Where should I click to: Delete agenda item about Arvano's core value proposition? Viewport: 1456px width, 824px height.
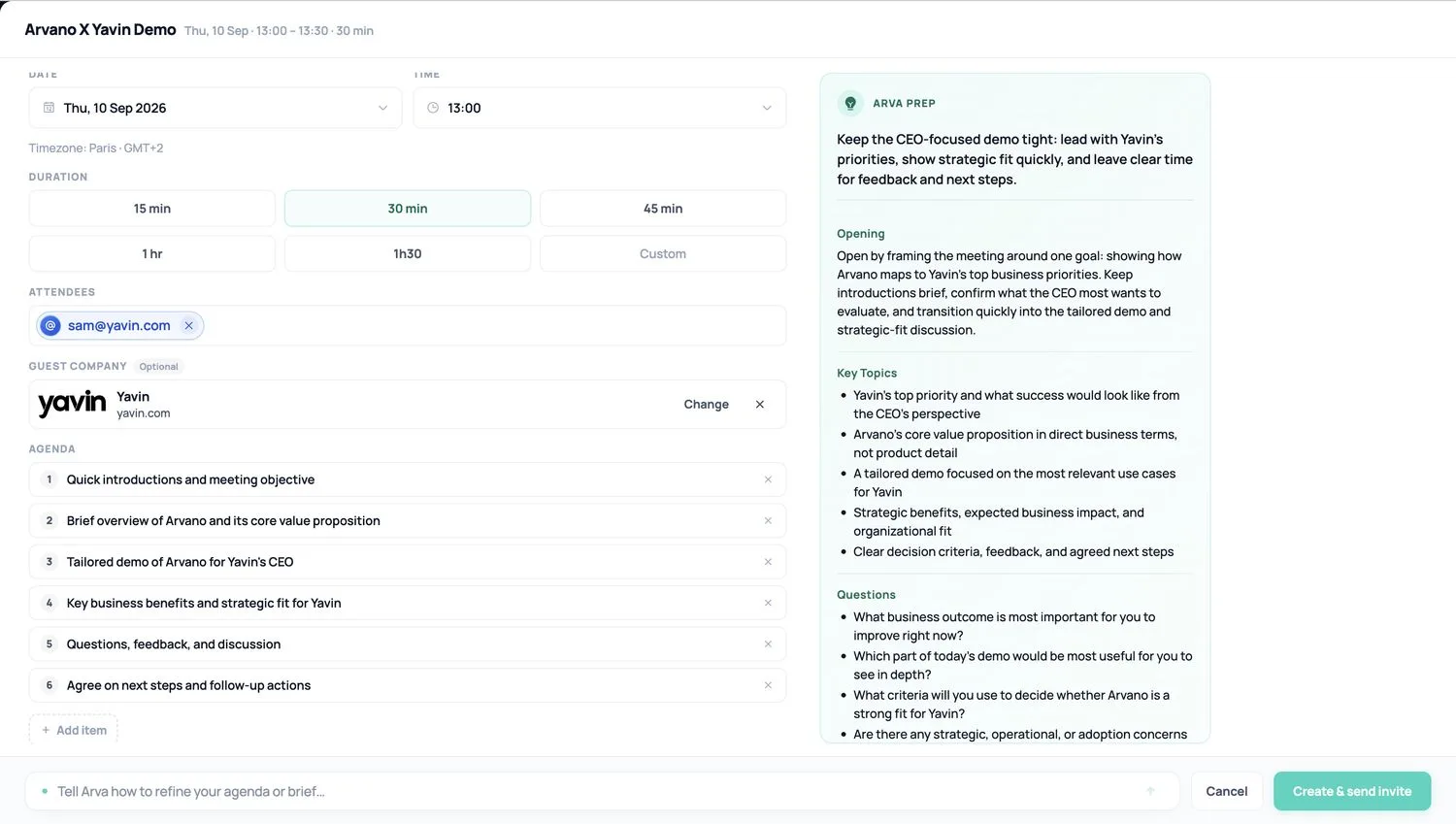(x=768, y=521)
